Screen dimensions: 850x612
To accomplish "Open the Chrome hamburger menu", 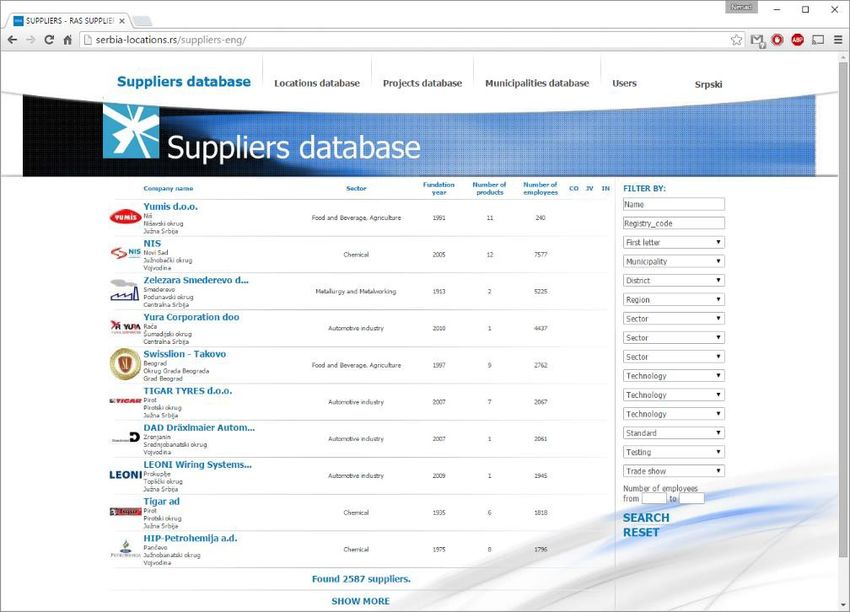I will (x=837, y=40).
